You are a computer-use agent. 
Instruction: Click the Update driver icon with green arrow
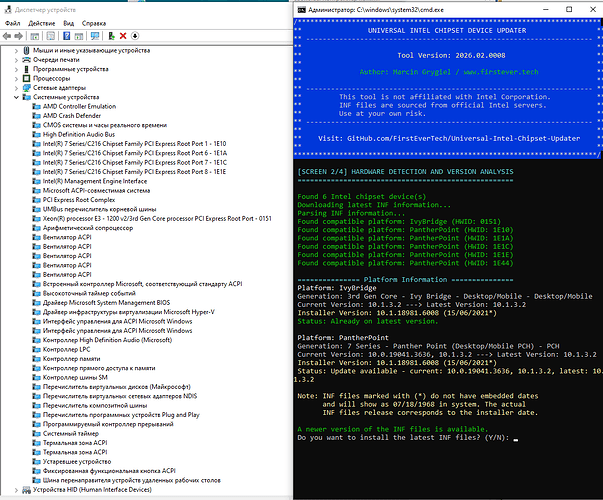(x=112, y=36)
